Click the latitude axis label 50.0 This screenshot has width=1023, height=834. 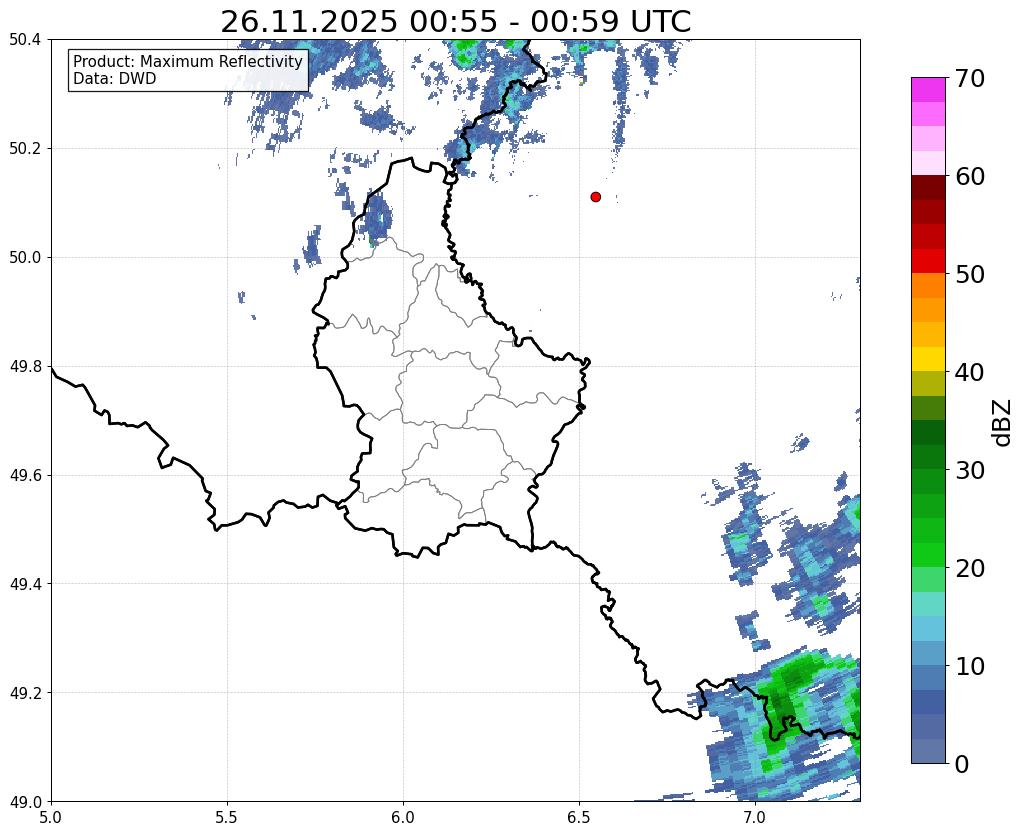pos(25,257)
